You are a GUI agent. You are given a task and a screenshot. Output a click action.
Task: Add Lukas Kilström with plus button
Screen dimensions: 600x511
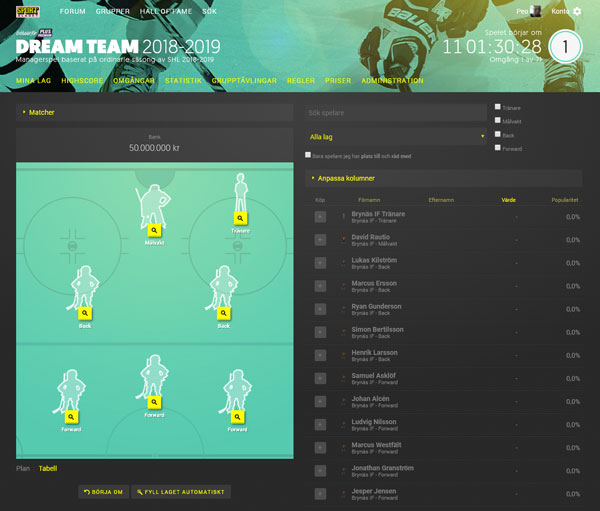pyautogui.click(x=320, y=263)
